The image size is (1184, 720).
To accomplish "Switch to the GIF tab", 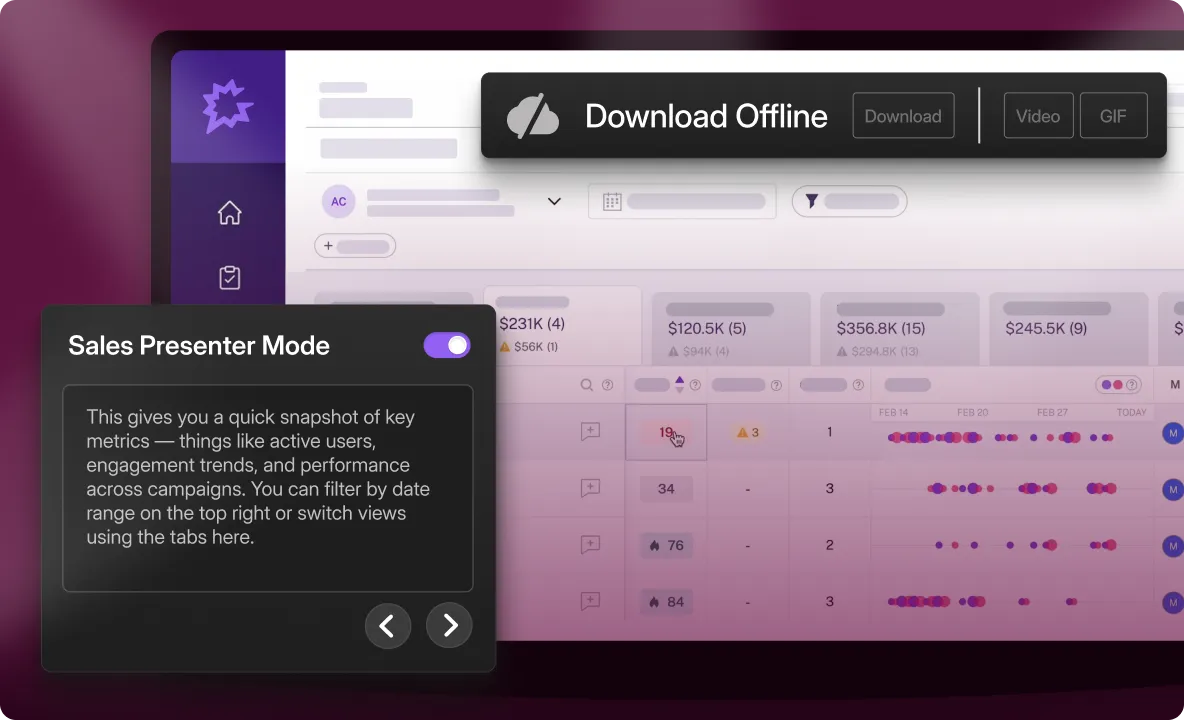I will pos(1113,115).
